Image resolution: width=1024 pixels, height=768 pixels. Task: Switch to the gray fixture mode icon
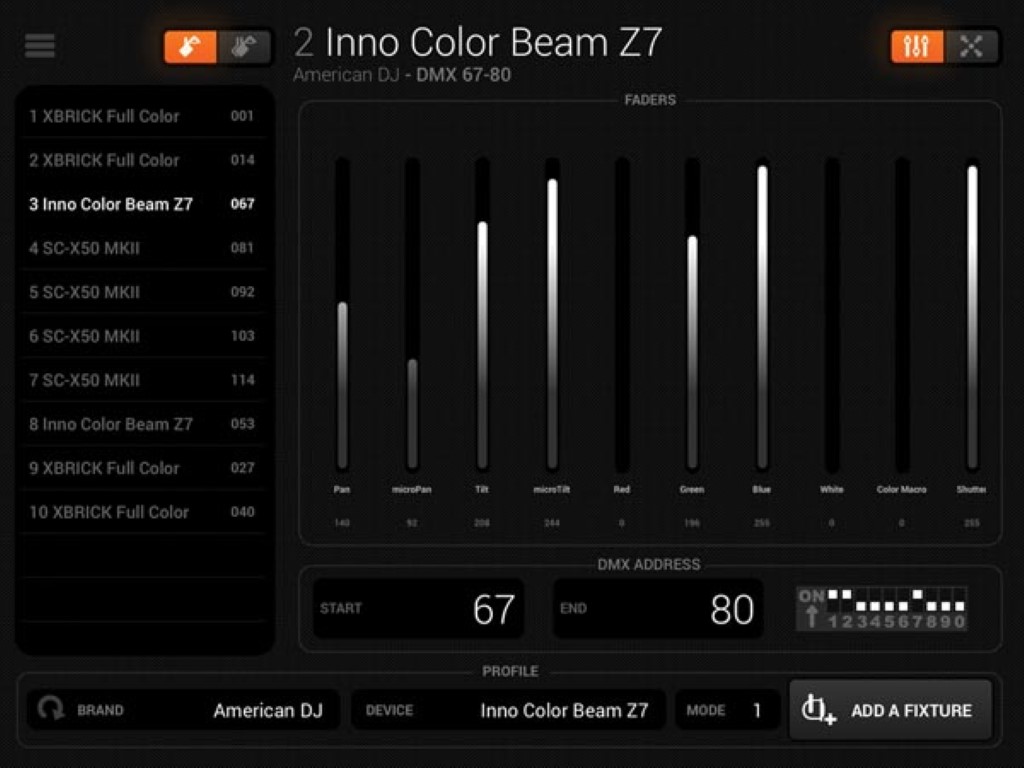[x=244, y=47]
